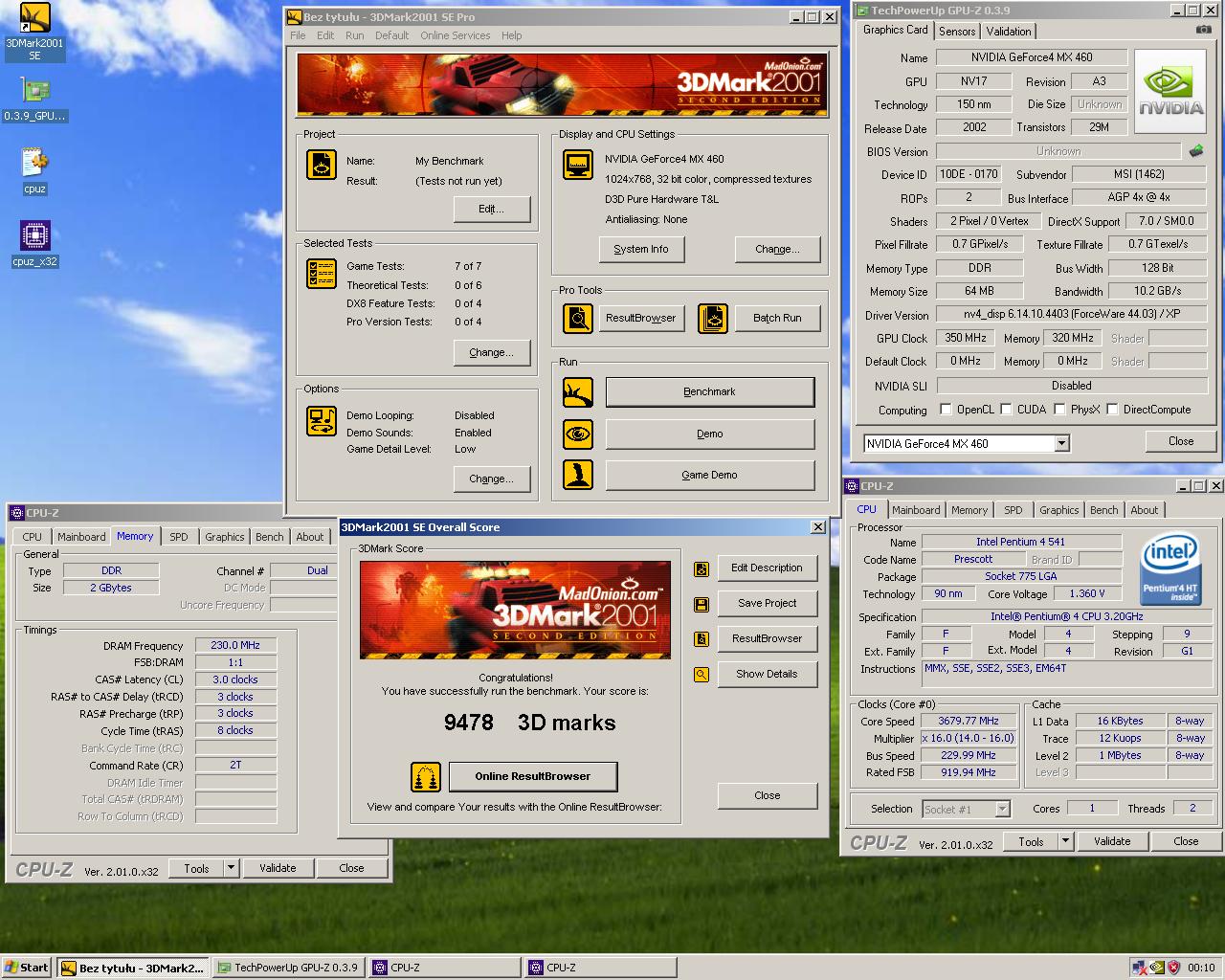Click the Save Project floppy disk icon
This screenshot has width=1225, height=980.
pyautogui.click(x=702, y=605)
